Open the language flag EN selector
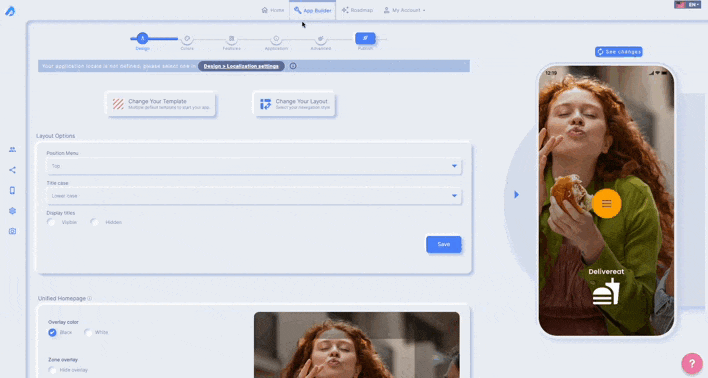 [687, 5]
